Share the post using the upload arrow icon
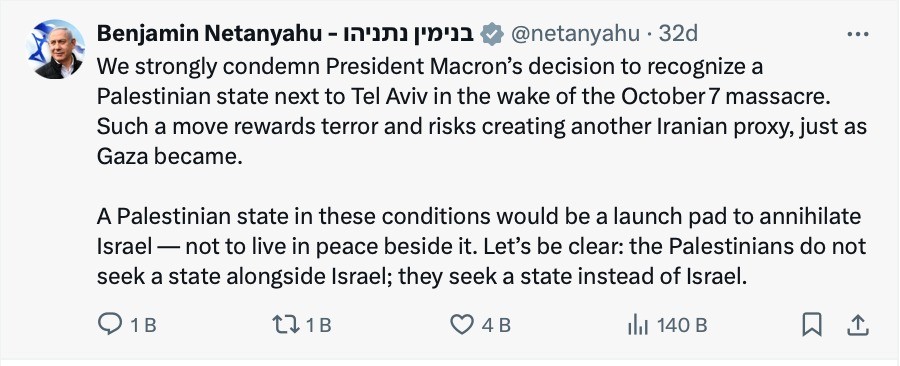 click(858, 325)
